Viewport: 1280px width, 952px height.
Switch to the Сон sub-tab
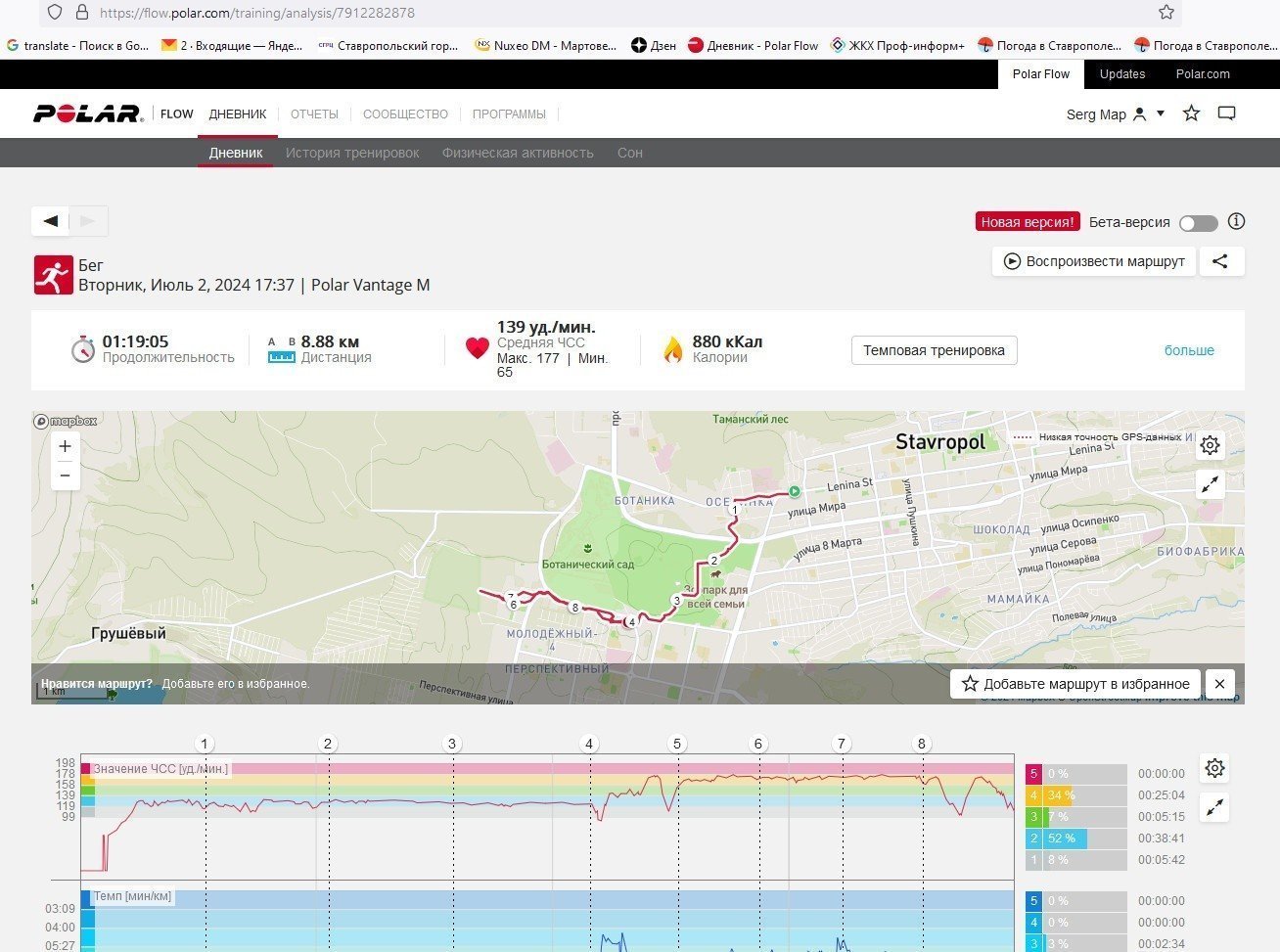pyautogui.click(x=630, y=153)
